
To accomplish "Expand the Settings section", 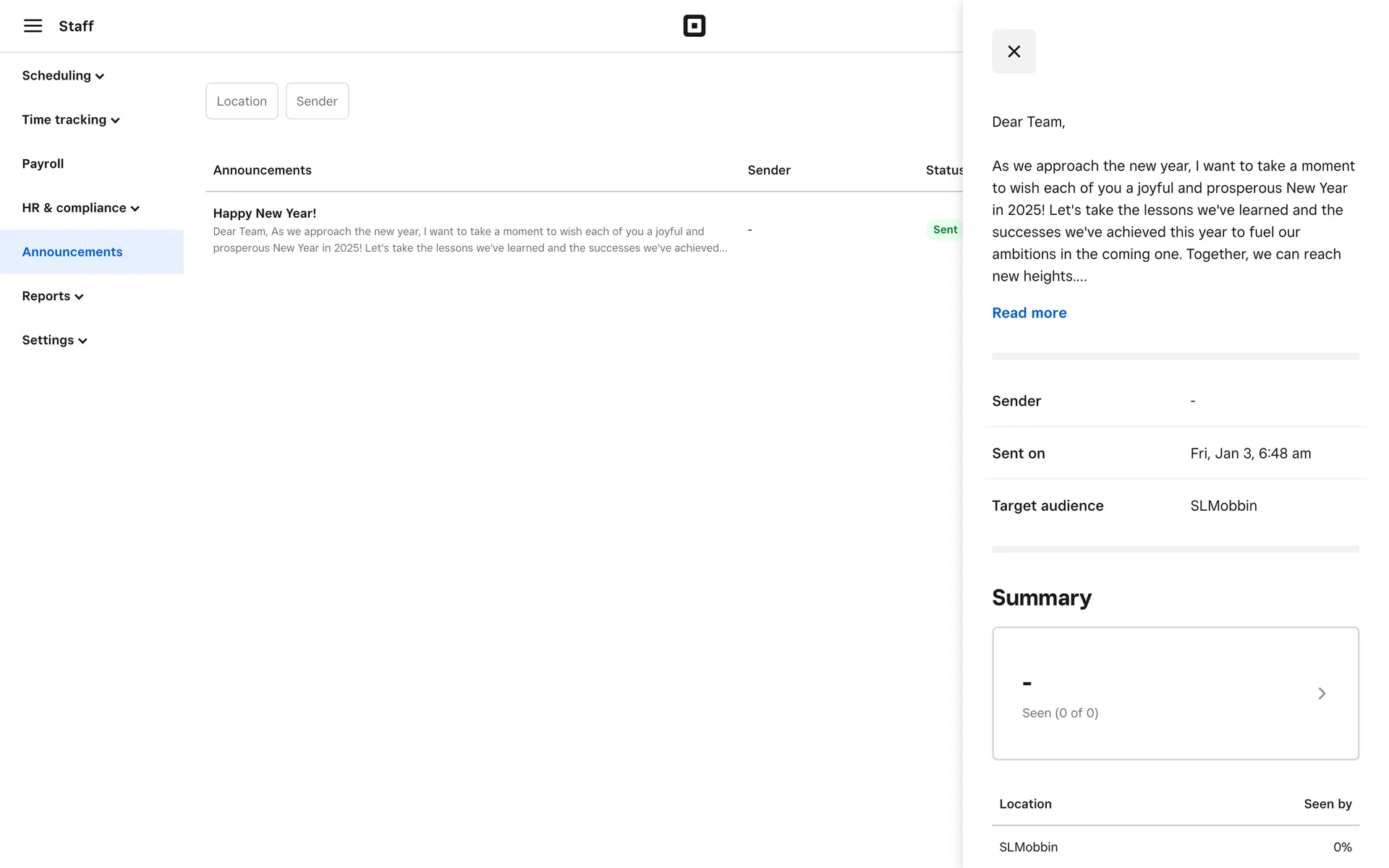I will tap(54, 341).
